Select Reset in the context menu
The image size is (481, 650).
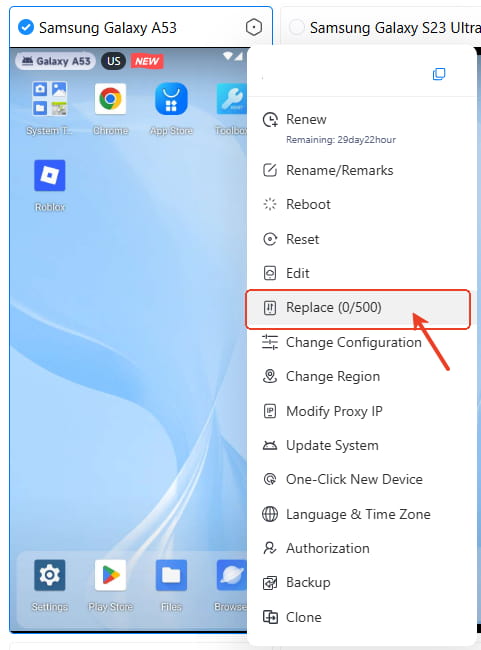tap(302, 239)
